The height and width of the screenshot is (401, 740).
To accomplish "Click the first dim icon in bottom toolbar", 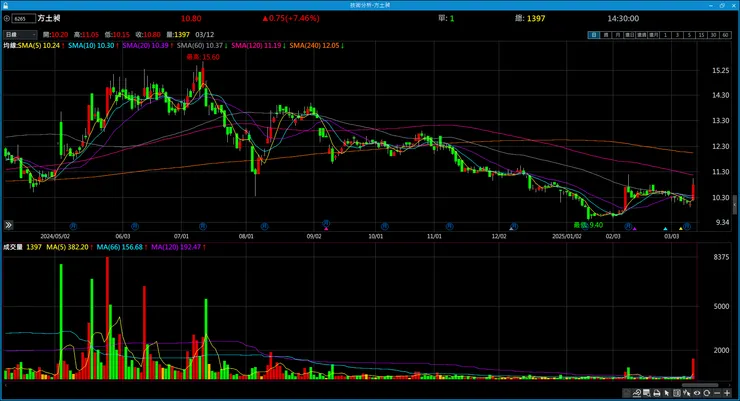I will pos(626,393).
